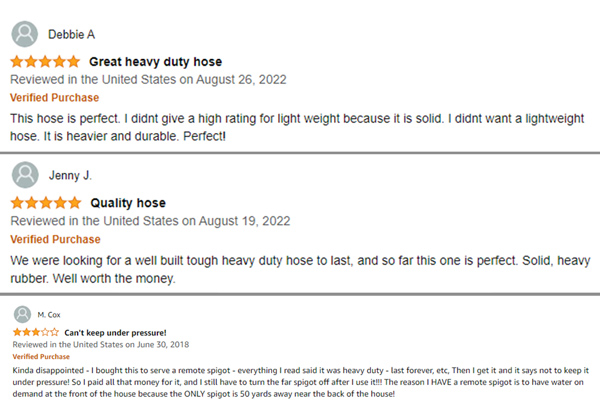Select the Verified Purchase label under Debbie A's review
This screenshot has width=600, height=420.
[x=54, y=98]
